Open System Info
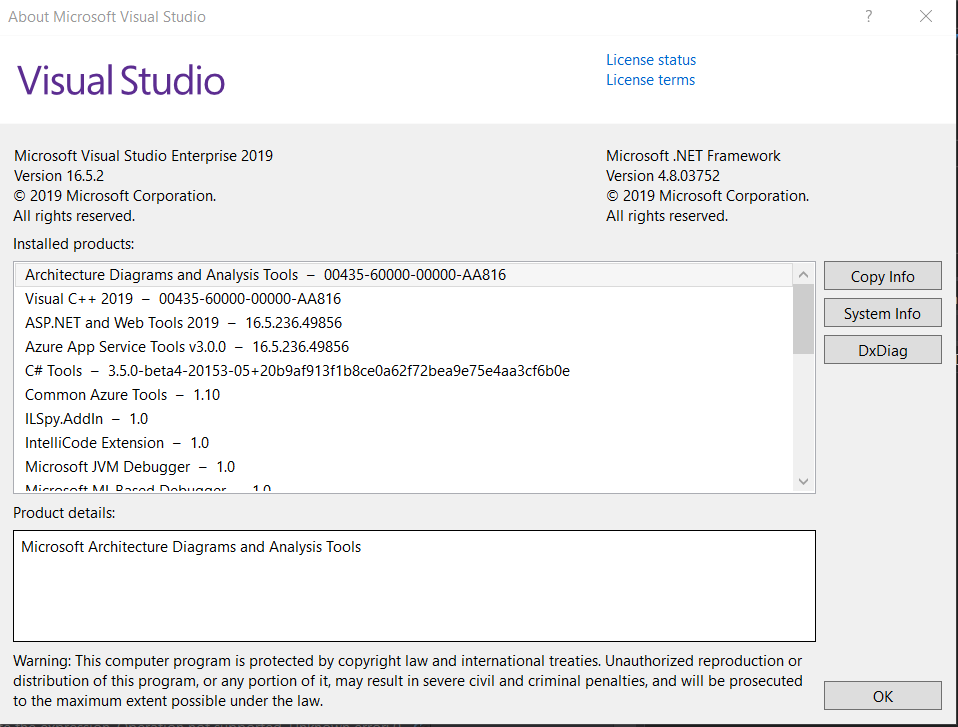Screen dimensions: 958x727 [882, 313]
